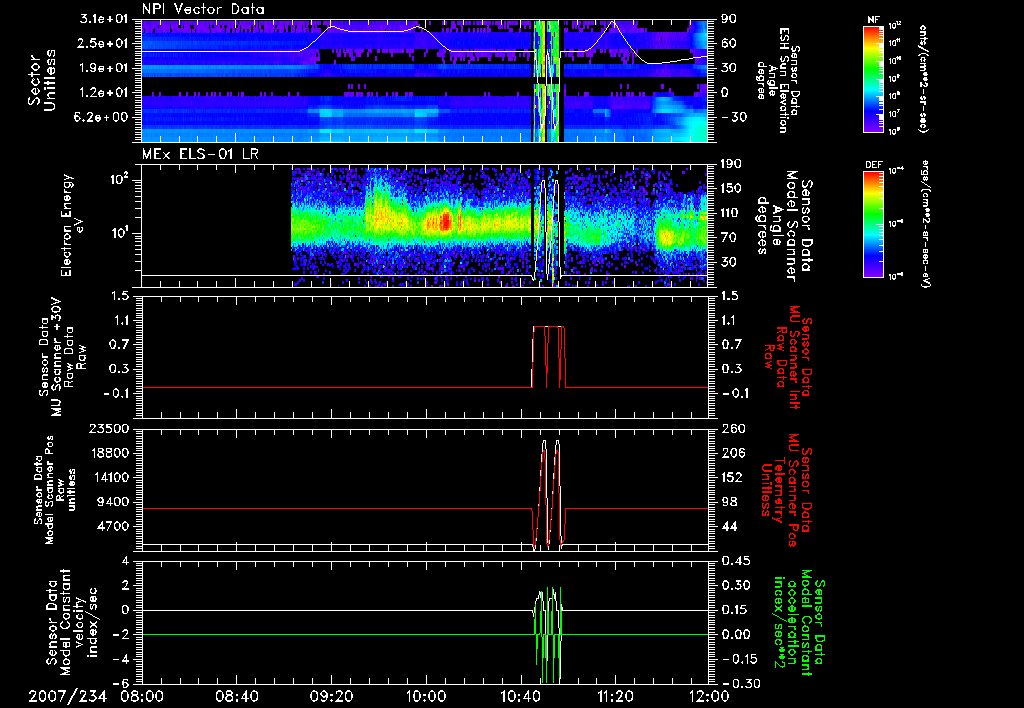
Task: Click the green acceleration spikes in bottom panel
Action: pyautogui.click(x=549, y=634)
